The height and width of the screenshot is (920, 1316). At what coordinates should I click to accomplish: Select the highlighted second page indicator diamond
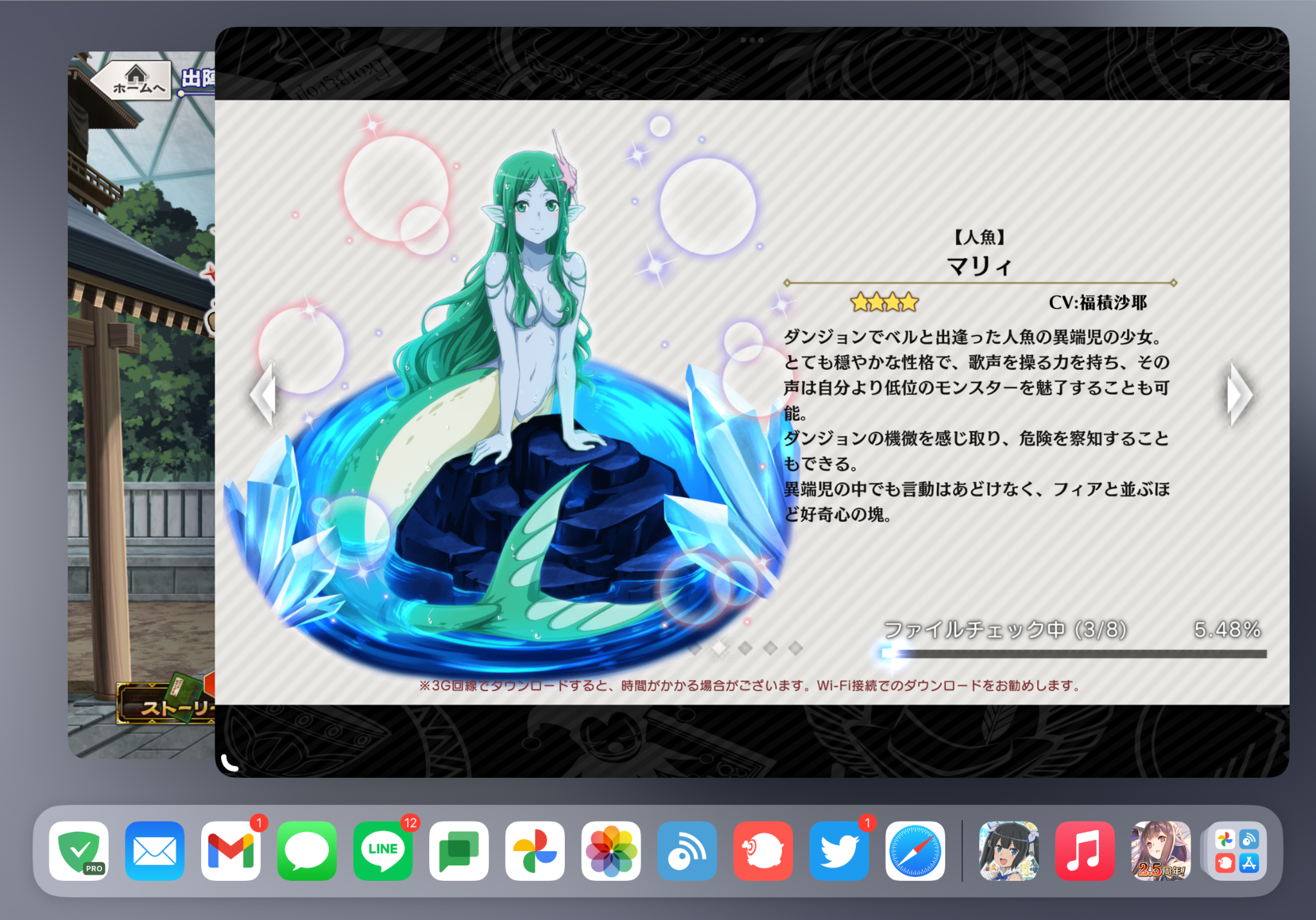[x=720, y=648]
